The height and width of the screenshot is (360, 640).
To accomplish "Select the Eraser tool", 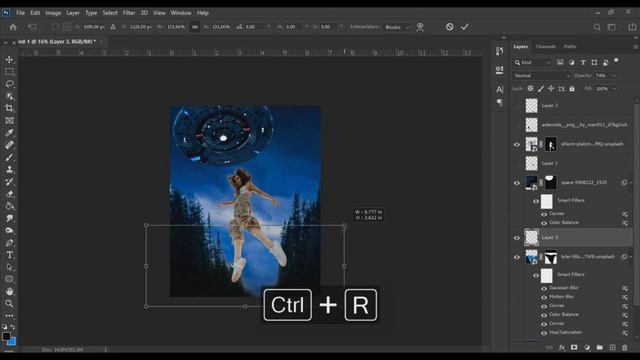I will click(9, 194).
